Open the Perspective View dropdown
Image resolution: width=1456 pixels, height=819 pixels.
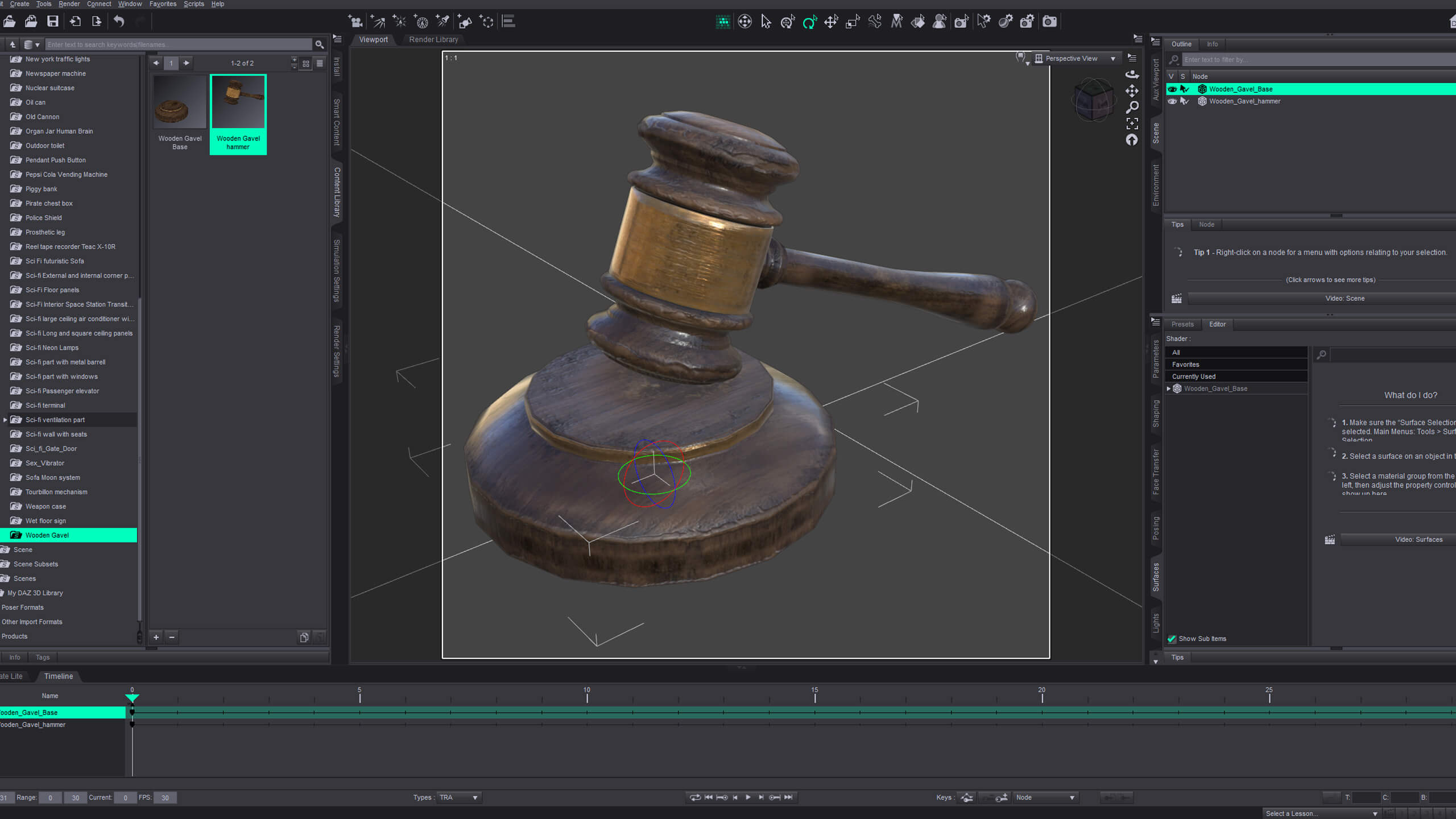click(1076, 59)
